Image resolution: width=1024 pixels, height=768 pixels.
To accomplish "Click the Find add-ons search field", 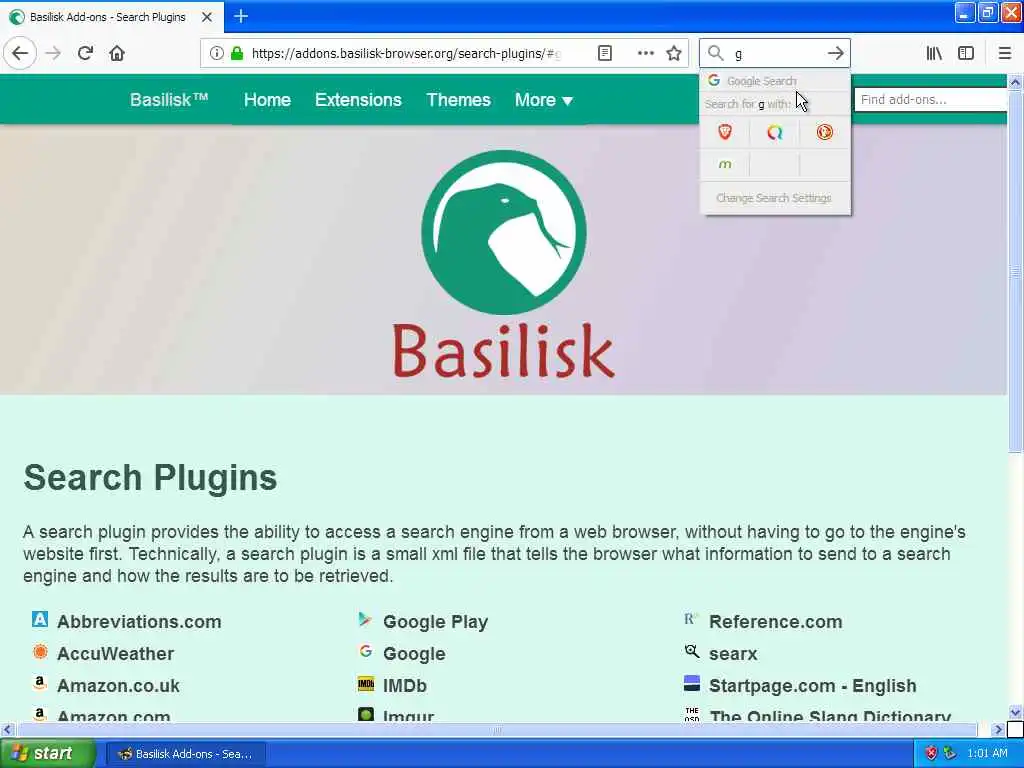I will (932, 99).
